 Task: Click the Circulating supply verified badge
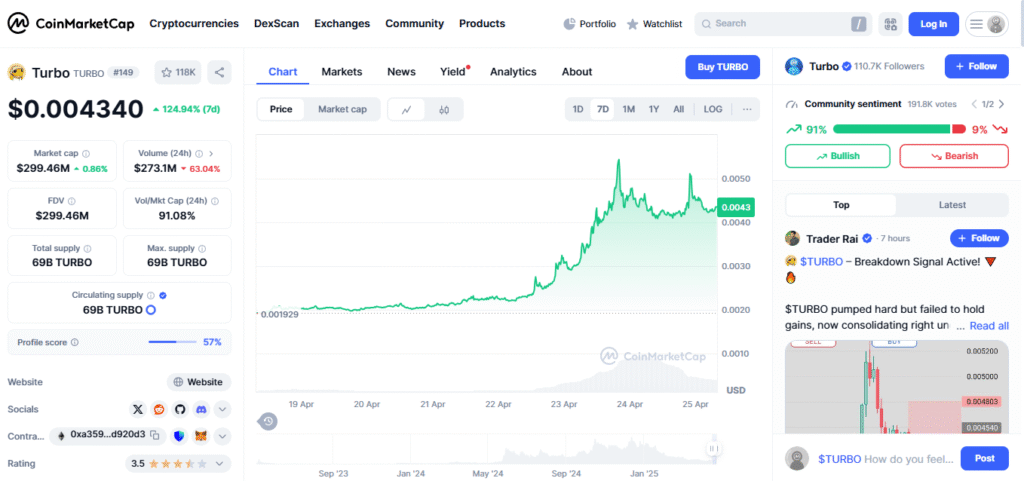point(163,295)
